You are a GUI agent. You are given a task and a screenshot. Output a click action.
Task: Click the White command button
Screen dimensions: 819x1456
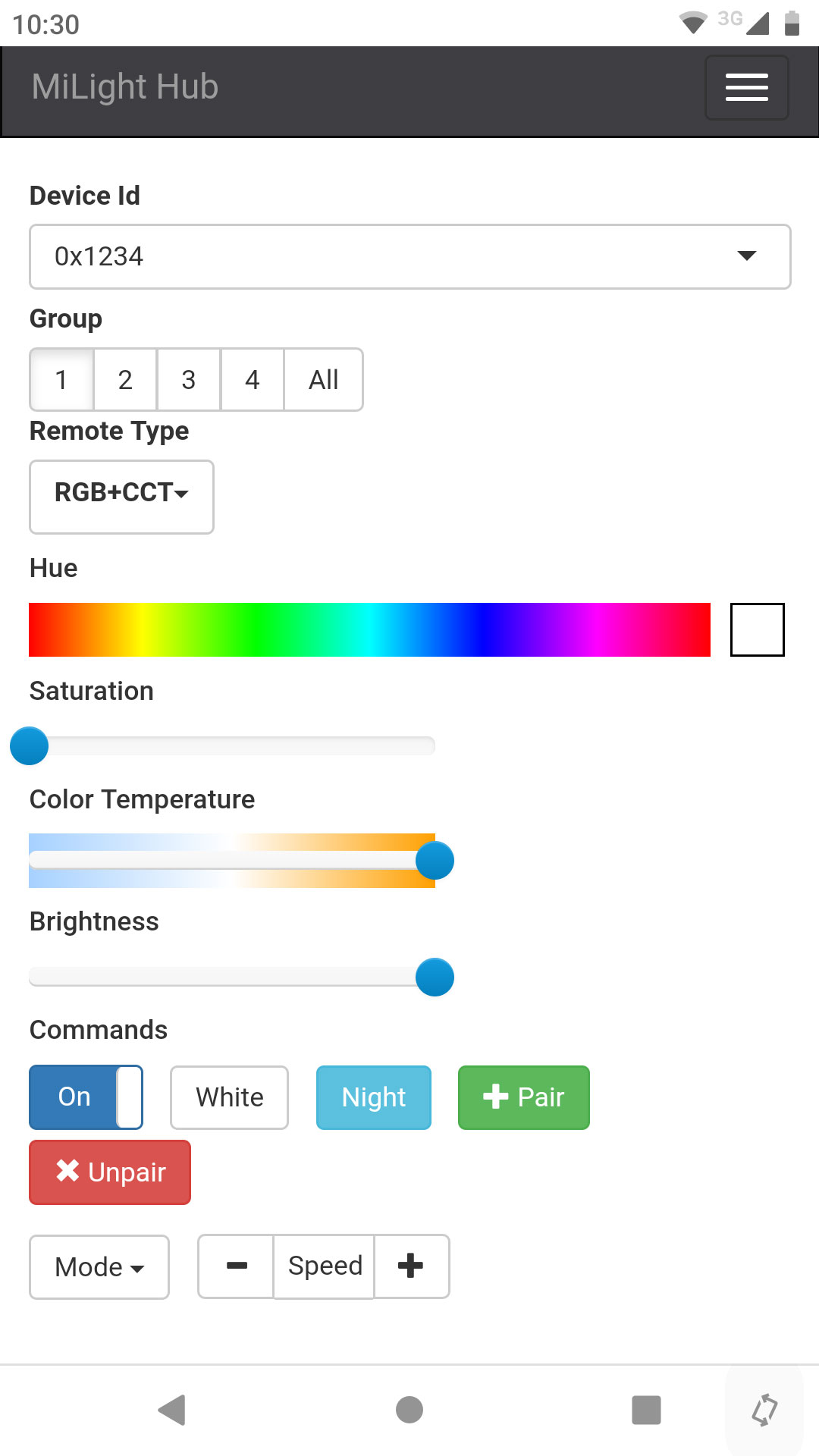point(230,1097)
